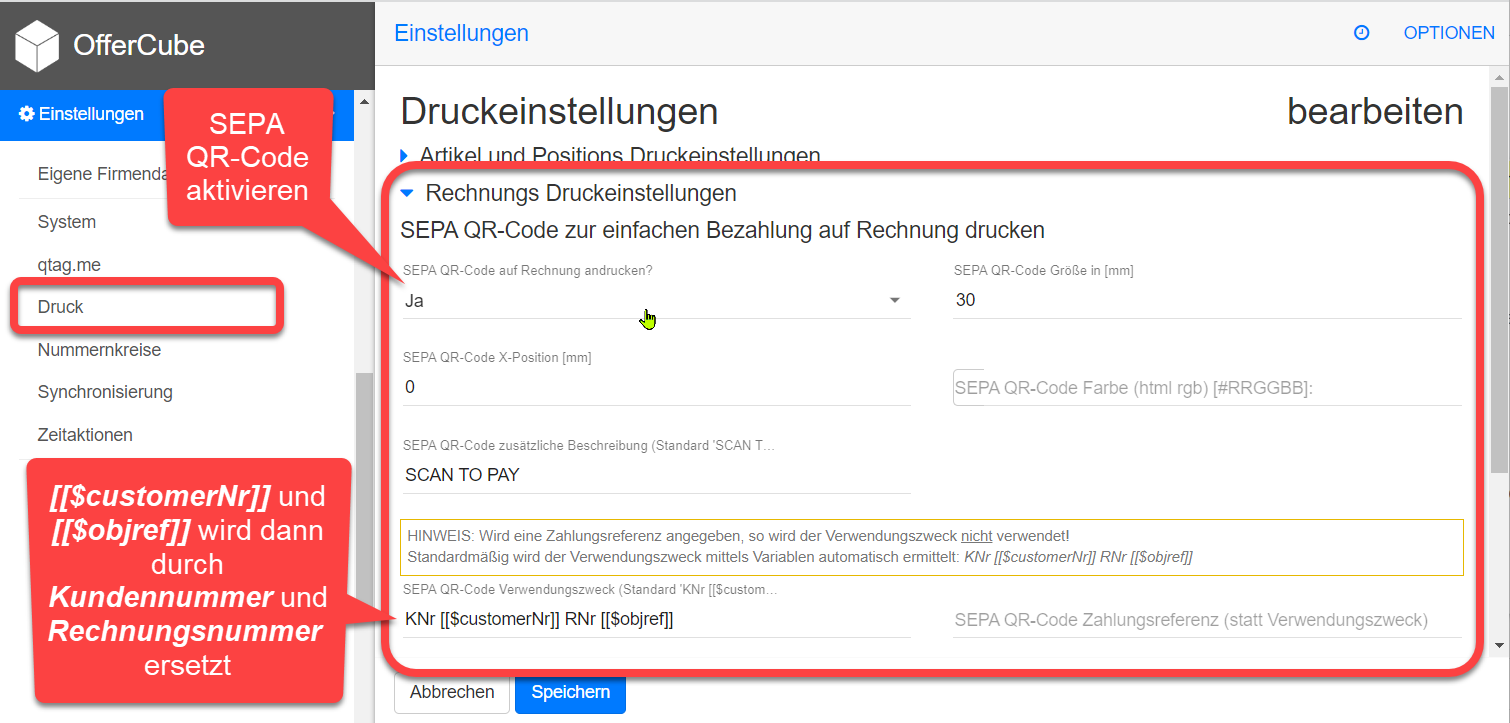Click the Abbrechen button
The height and width of the screenshot is (723, 1510).
click(452, 692)
